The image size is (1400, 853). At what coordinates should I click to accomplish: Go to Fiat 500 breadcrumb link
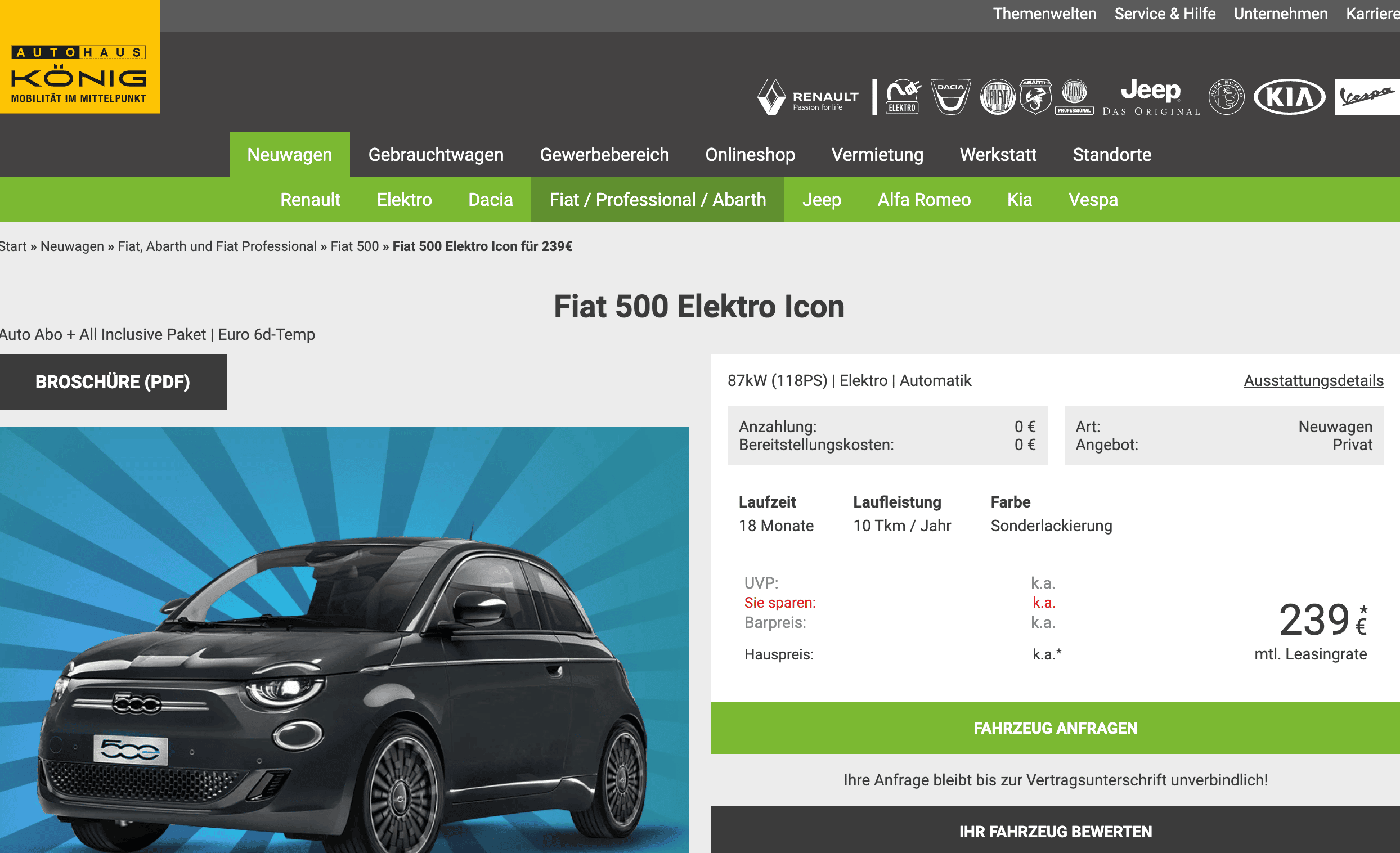point(355,246)
